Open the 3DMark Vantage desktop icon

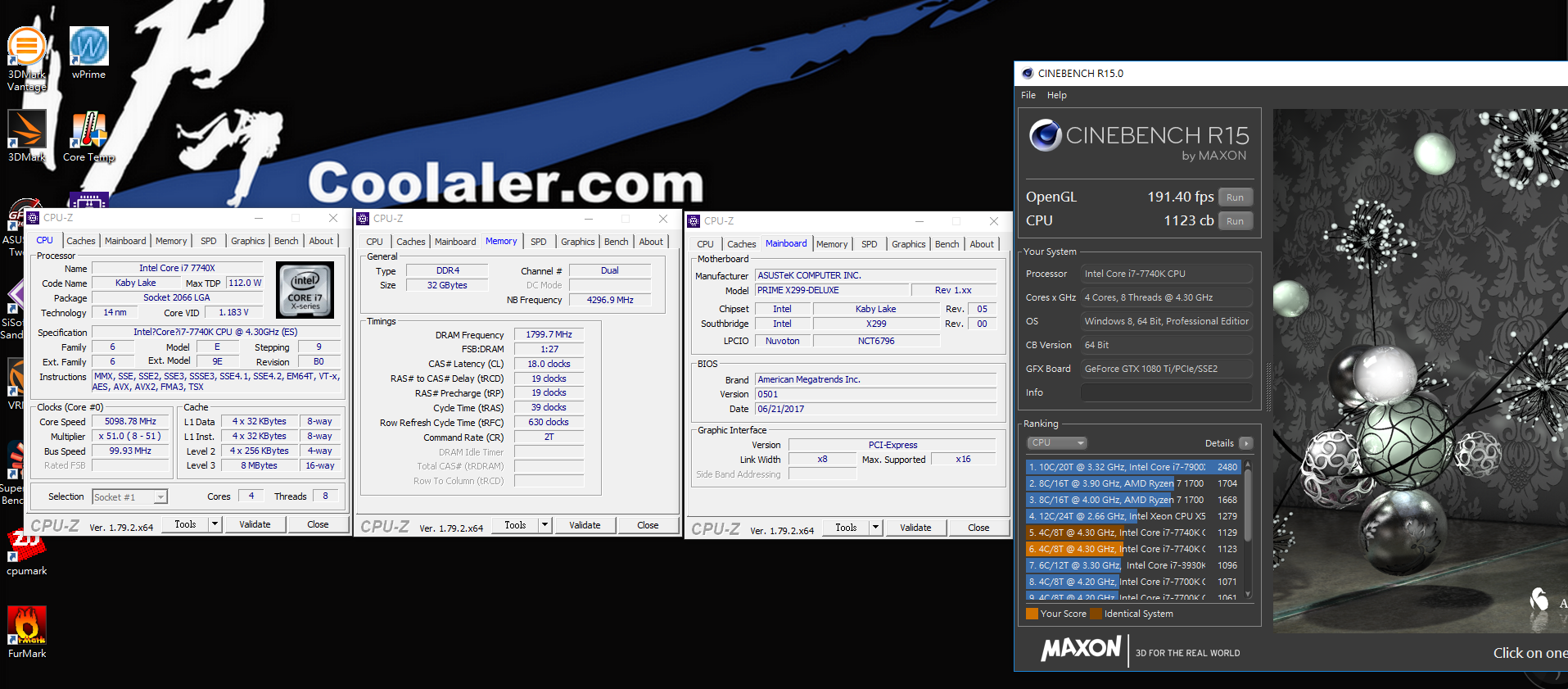coord(27,57)
